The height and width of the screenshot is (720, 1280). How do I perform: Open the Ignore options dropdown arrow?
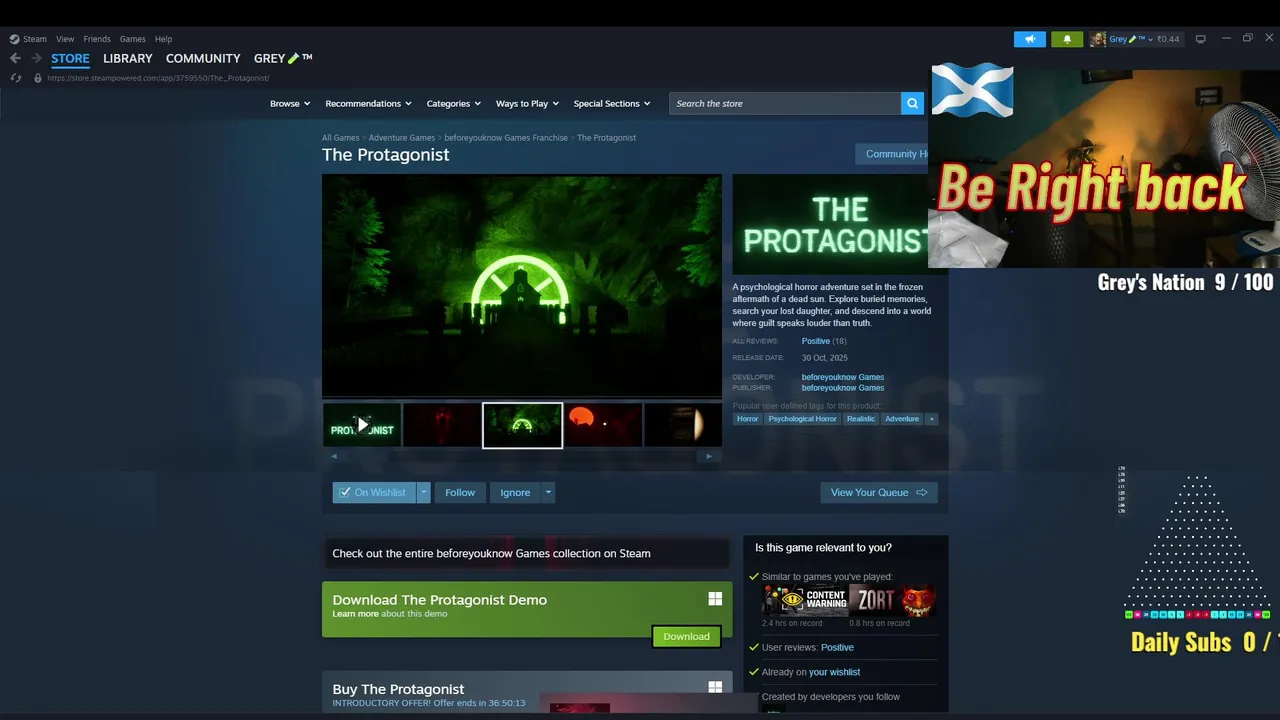click(x=548, y=492)
